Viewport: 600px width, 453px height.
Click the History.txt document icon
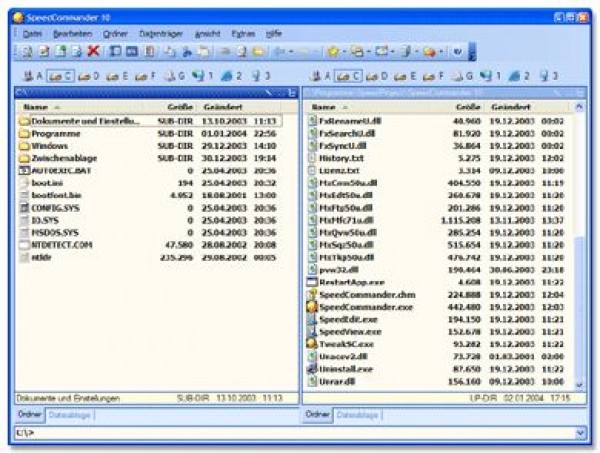point(312,158)
